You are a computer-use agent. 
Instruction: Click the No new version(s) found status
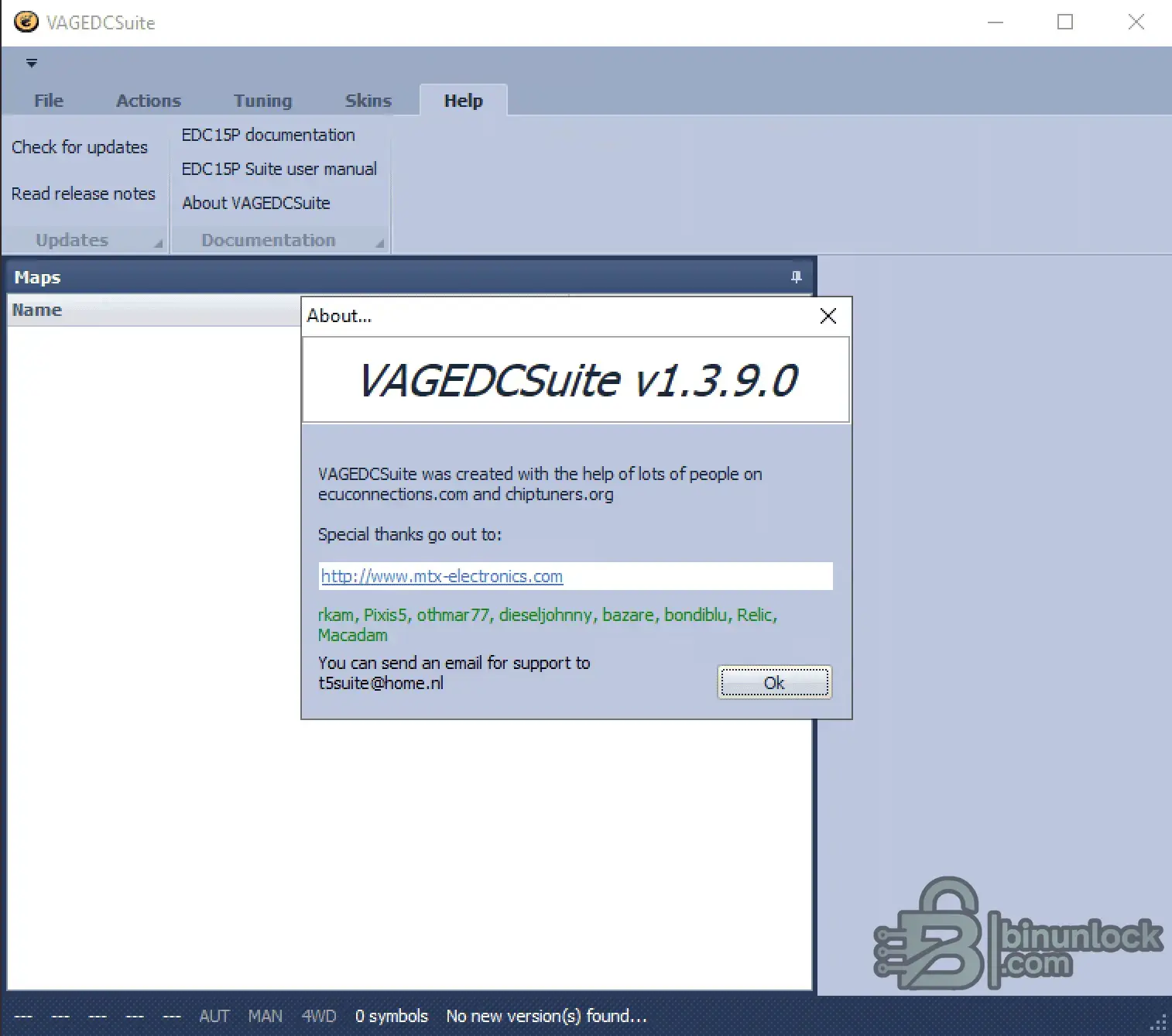tap(547, 1016)
